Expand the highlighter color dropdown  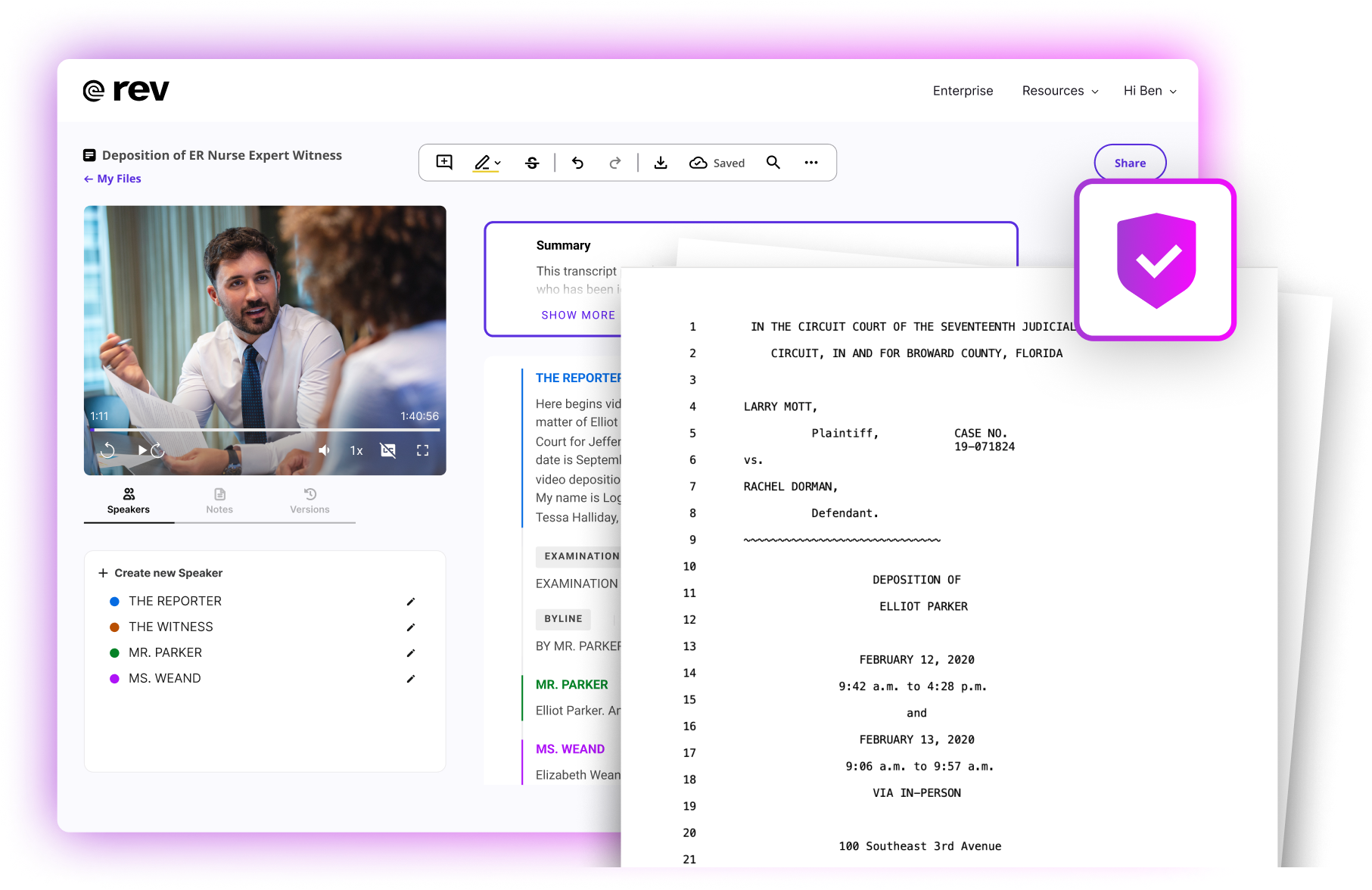pos(497,163)
